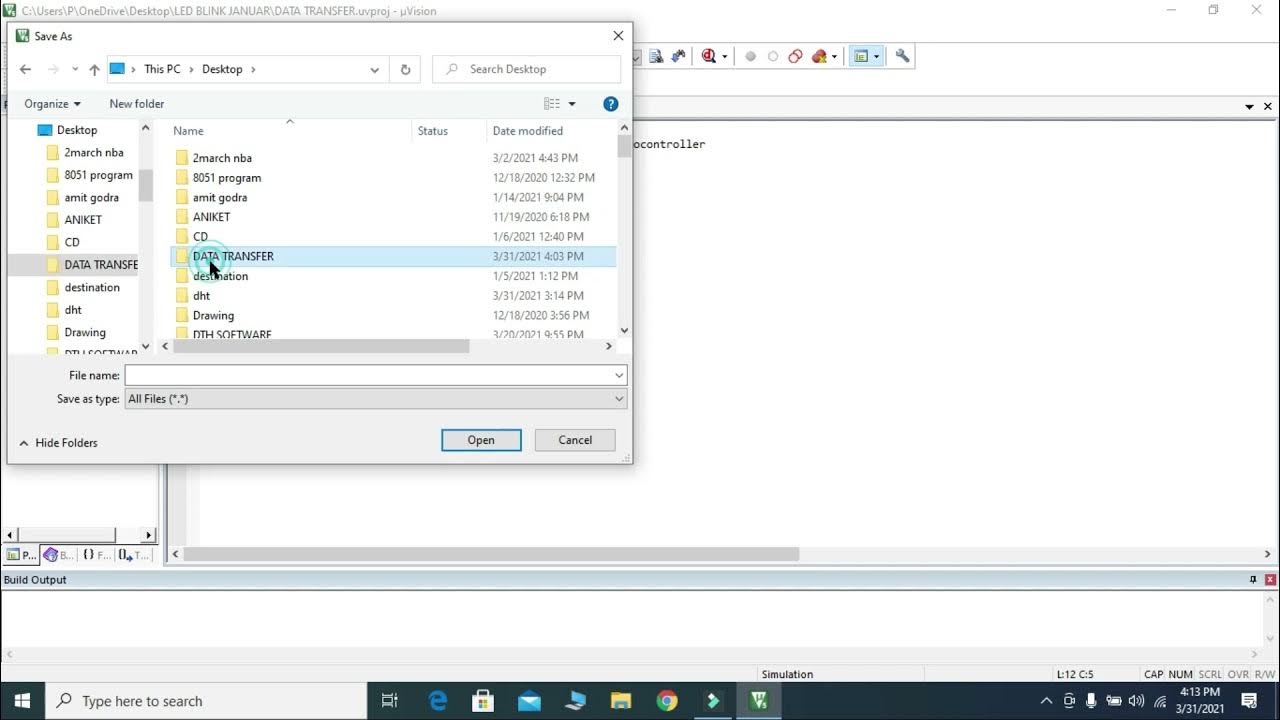Change the view layout icon
The width and height of the screenshot is (1280, 720).
[551, 104]
